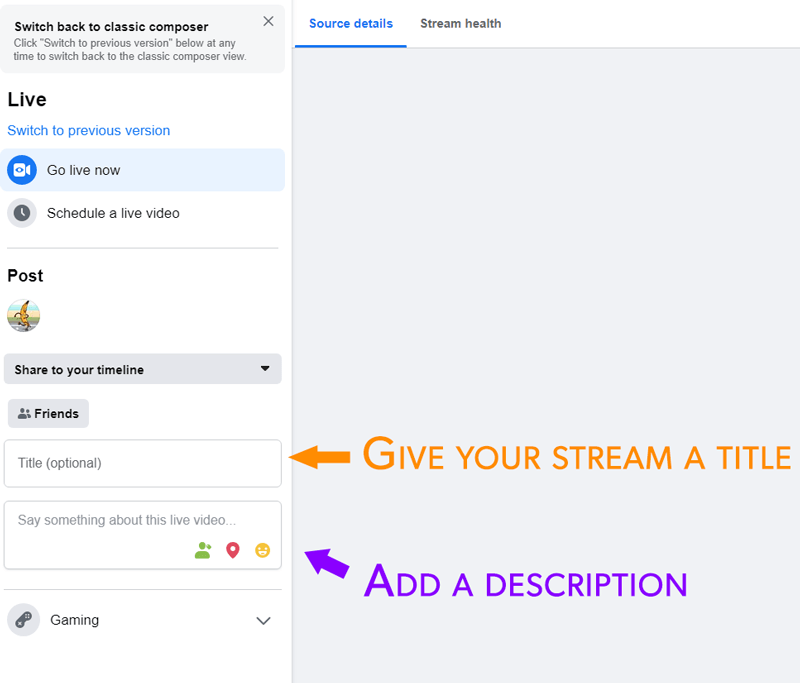Image resolution: width=800 pixels, height=683 pixels.
Task: Open the Share to your timeline dropdown
Action: coord(142,369)
